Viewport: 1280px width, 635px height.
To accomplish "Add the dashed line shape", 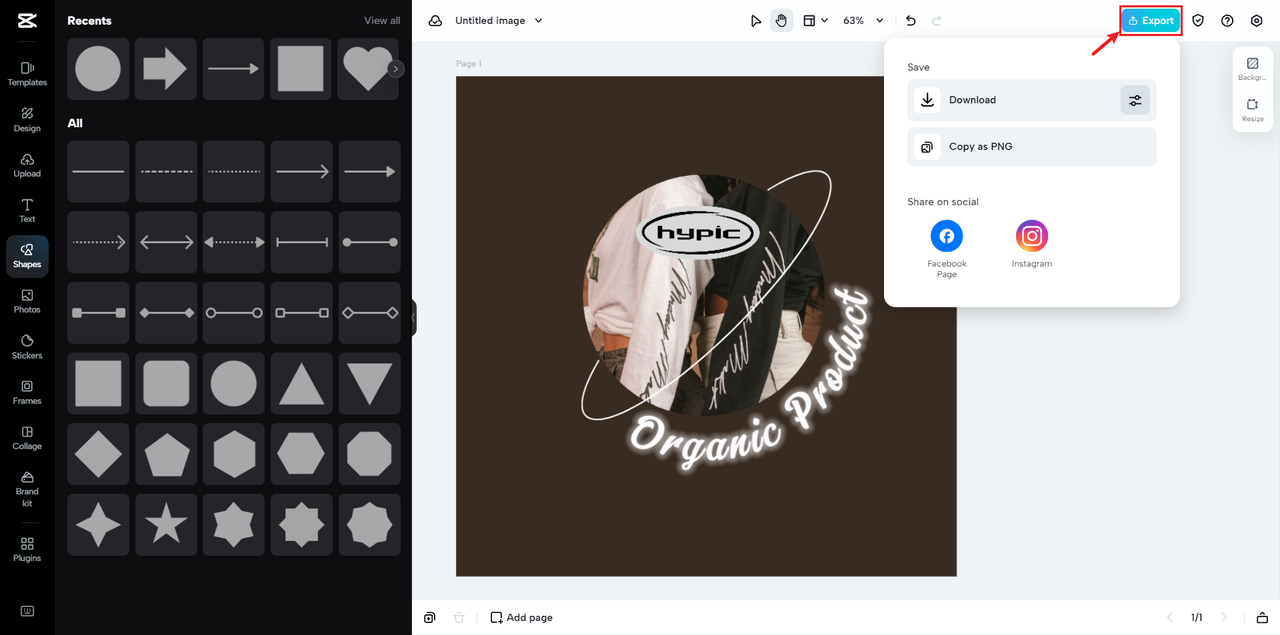I will coord(166,171).
